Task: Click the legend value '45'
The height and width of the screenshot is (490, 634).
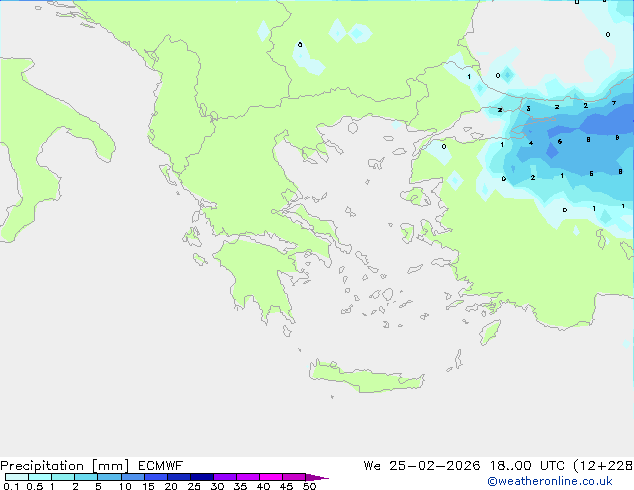Action: [x=287, y=486]
